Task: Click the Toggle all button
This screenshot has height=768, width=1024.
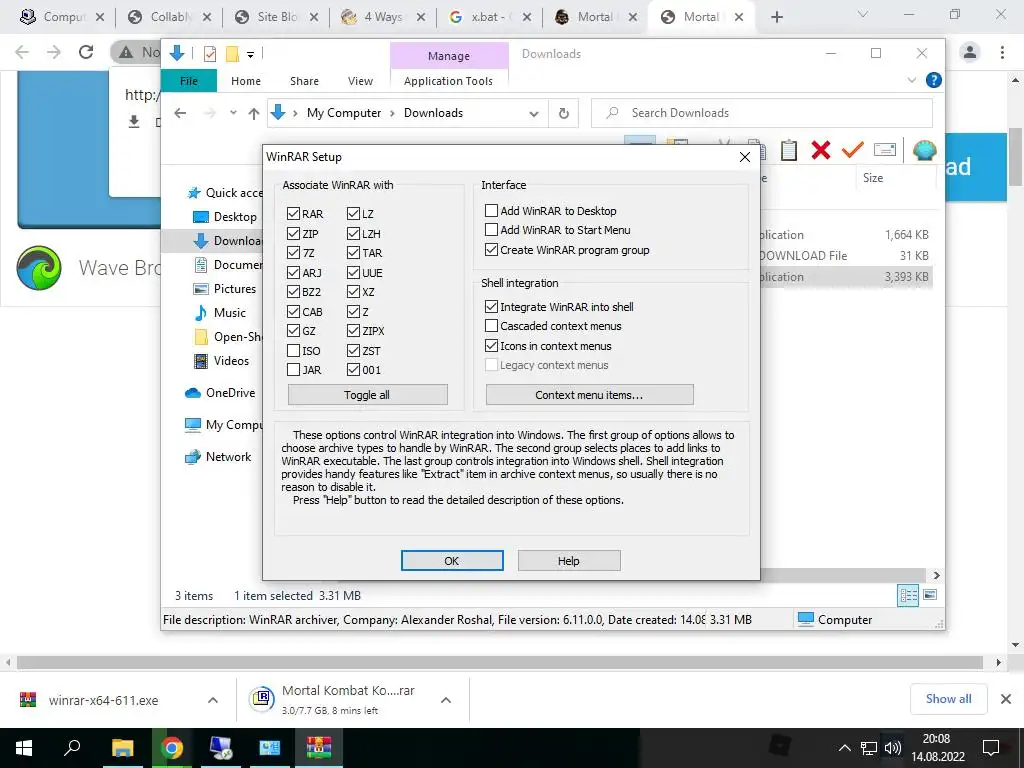Action: 368,394
